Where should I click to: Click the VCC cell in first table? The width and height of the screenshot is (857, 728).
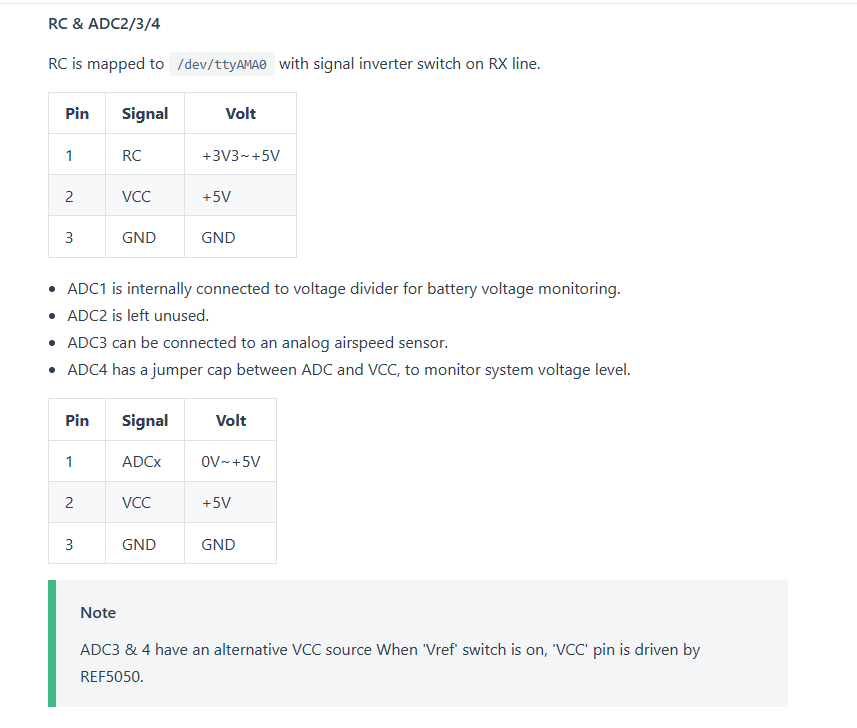pyautogui.click(x=145, y=196)
